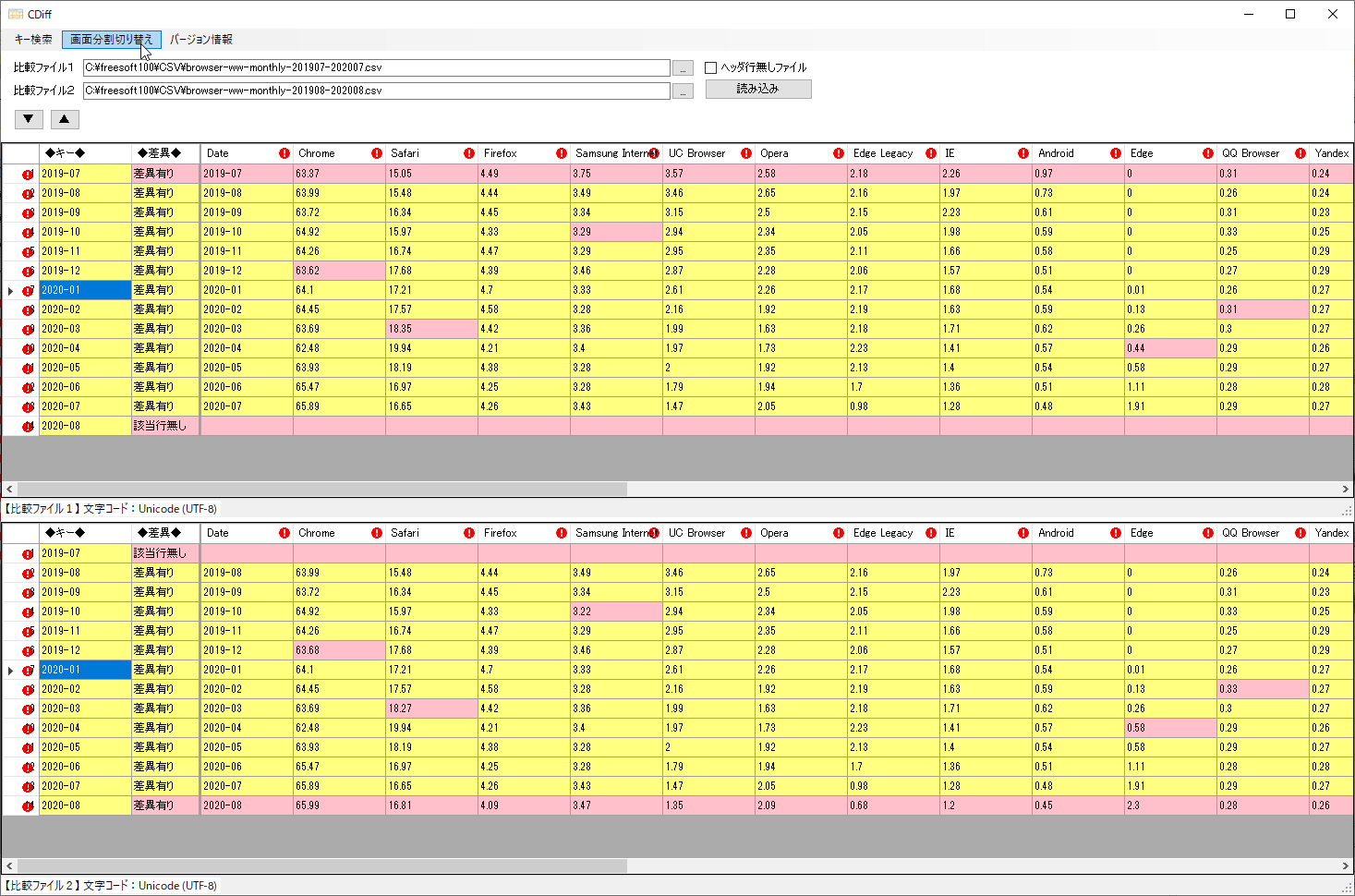
Task: Click the ◆差異◆ column header in top grid
Action: (x=165, y=153)
